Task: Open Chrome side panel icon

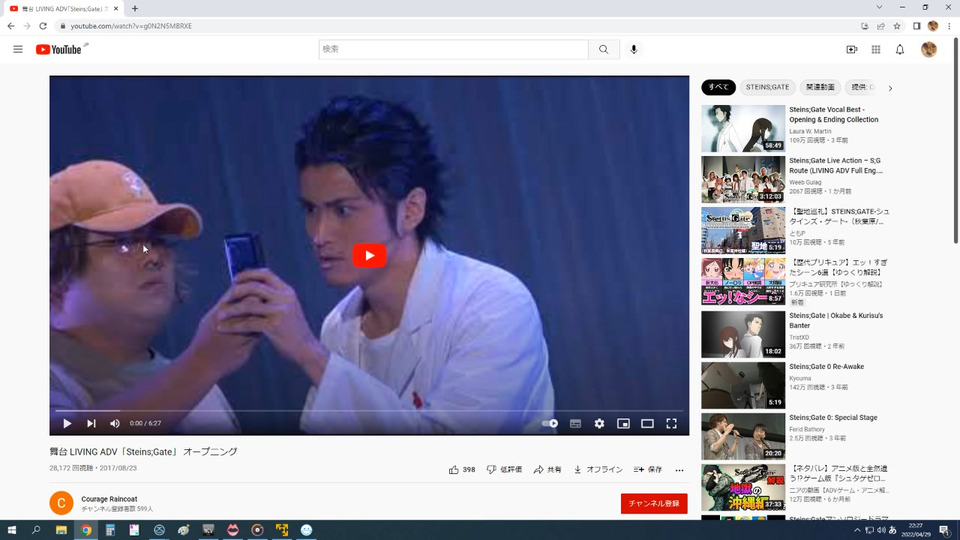Action: point(917,26)
